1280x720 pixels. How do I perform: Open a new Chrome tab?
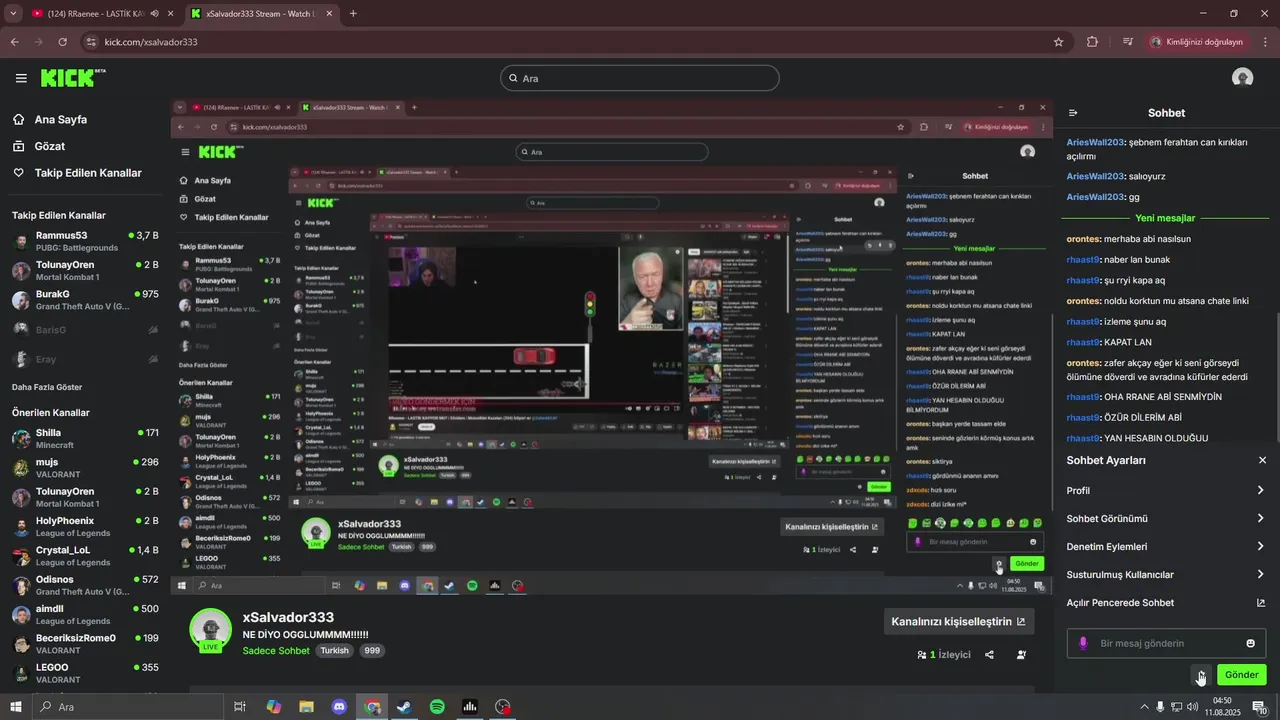tap(353, 13)
